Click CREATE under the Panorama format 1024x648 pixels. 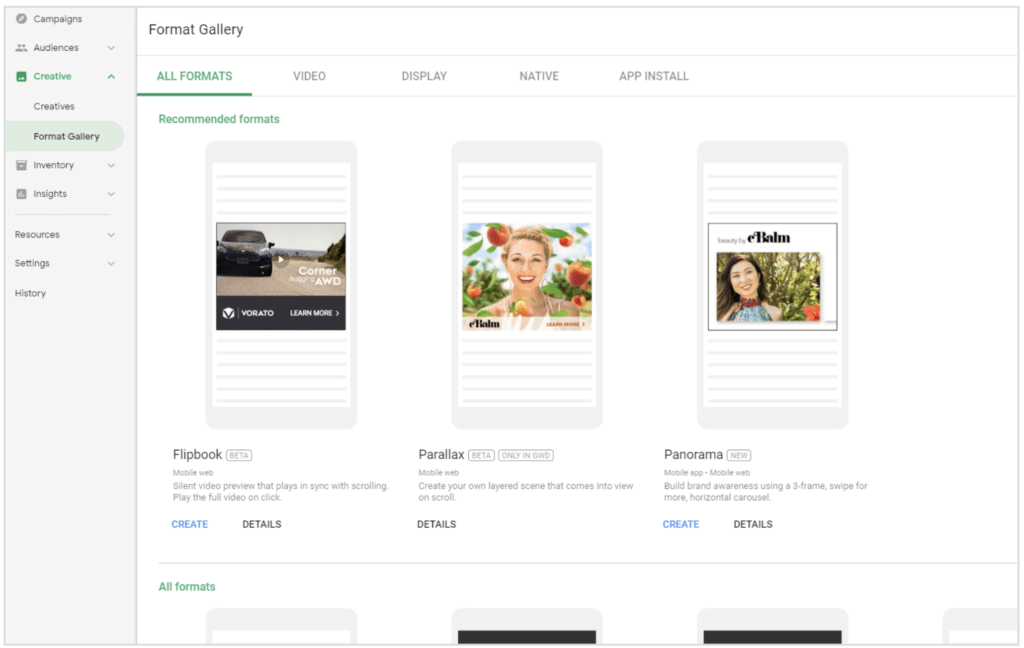pyautogui.click(x=681, y=523)
